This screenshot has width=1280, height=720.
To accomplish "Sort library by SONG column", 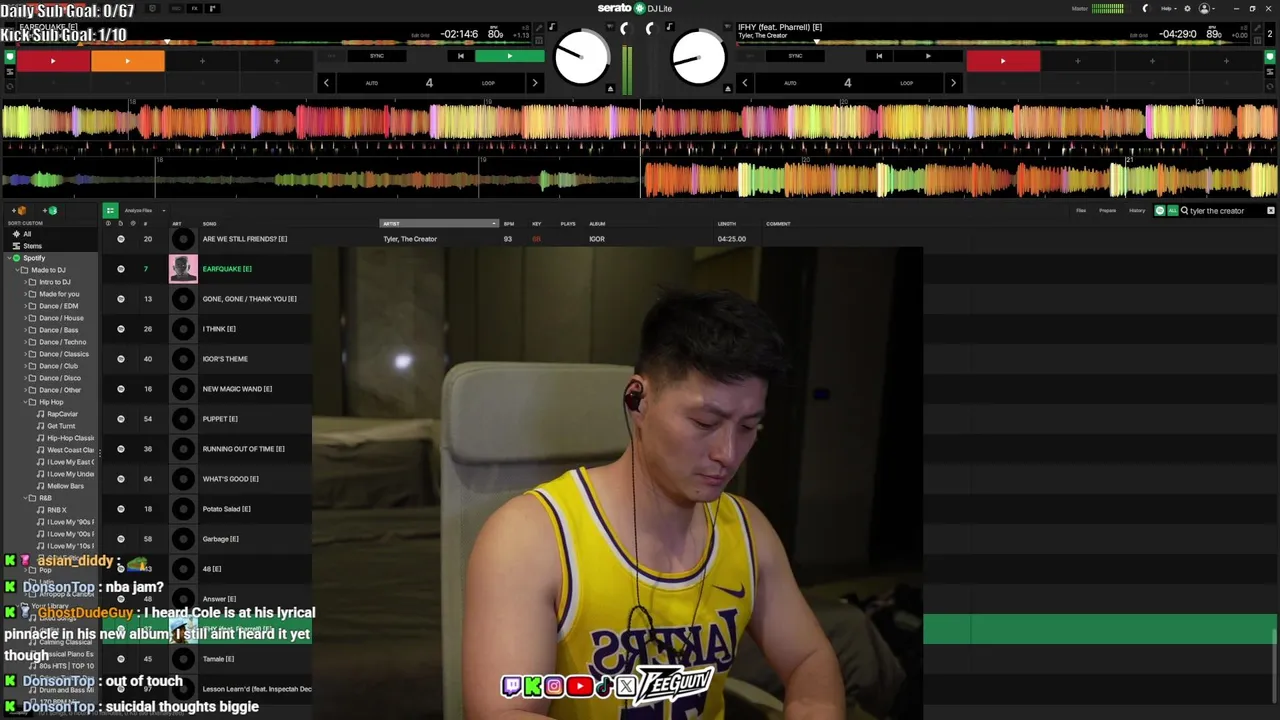I will (210, 224).
